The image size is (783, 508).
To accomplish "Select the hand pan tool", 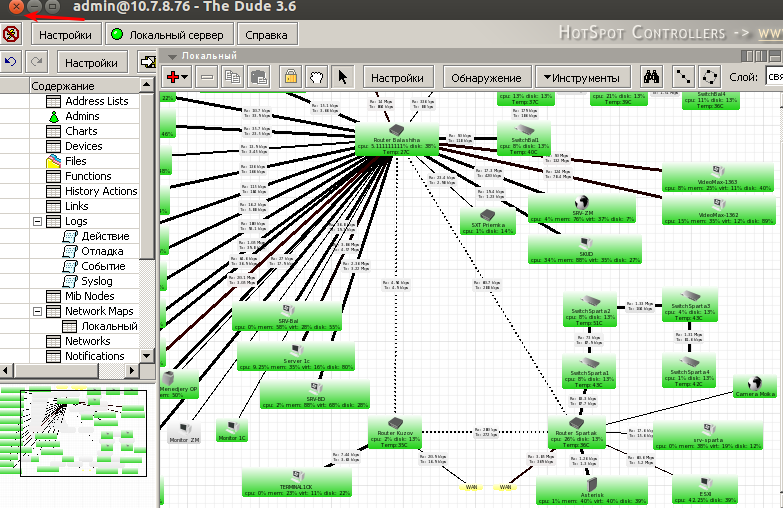I will [317, 77].
